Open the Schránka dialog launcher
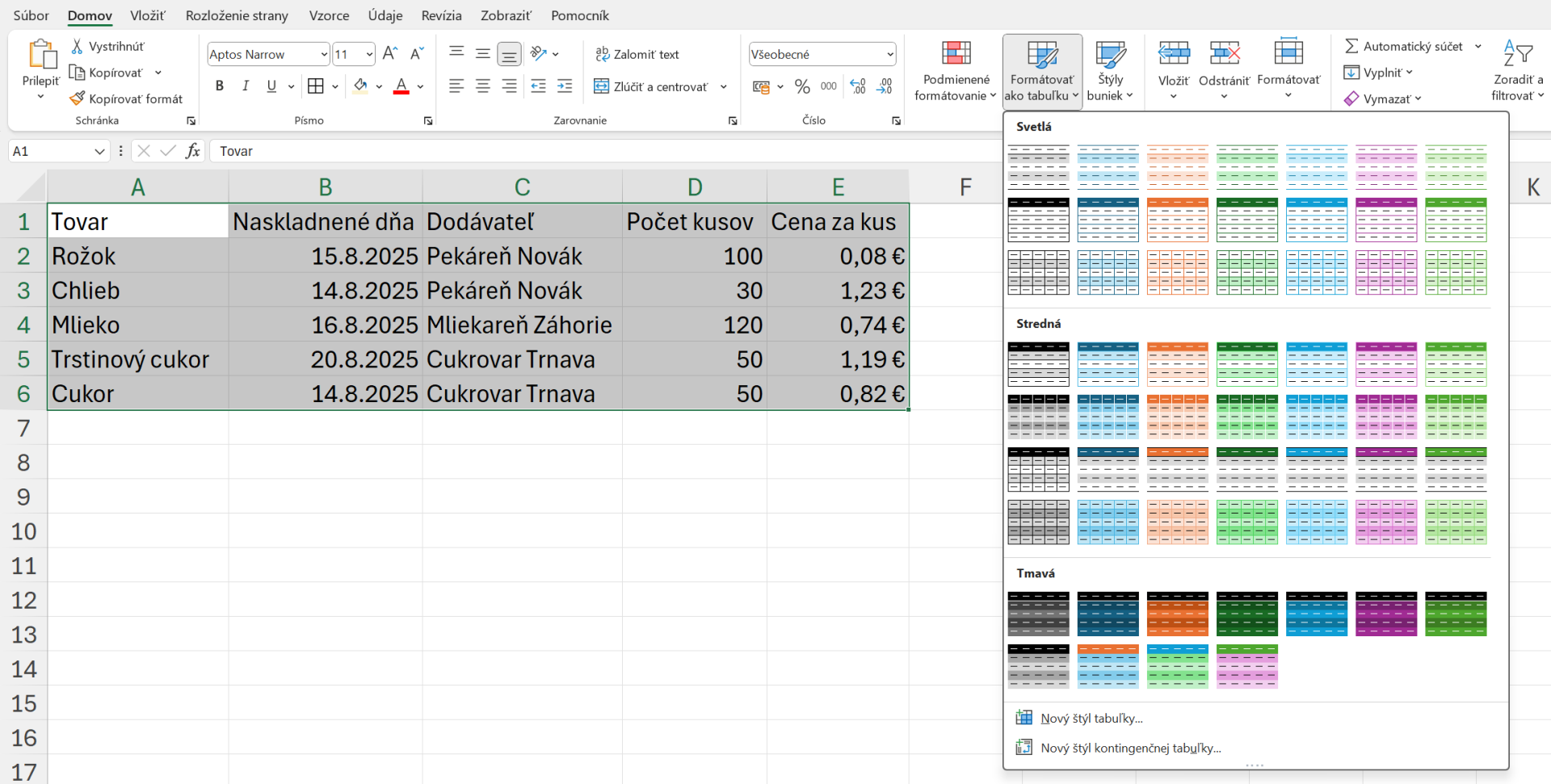The height and width of the screenshot is (784, 1551). click(x=191, y=121)
